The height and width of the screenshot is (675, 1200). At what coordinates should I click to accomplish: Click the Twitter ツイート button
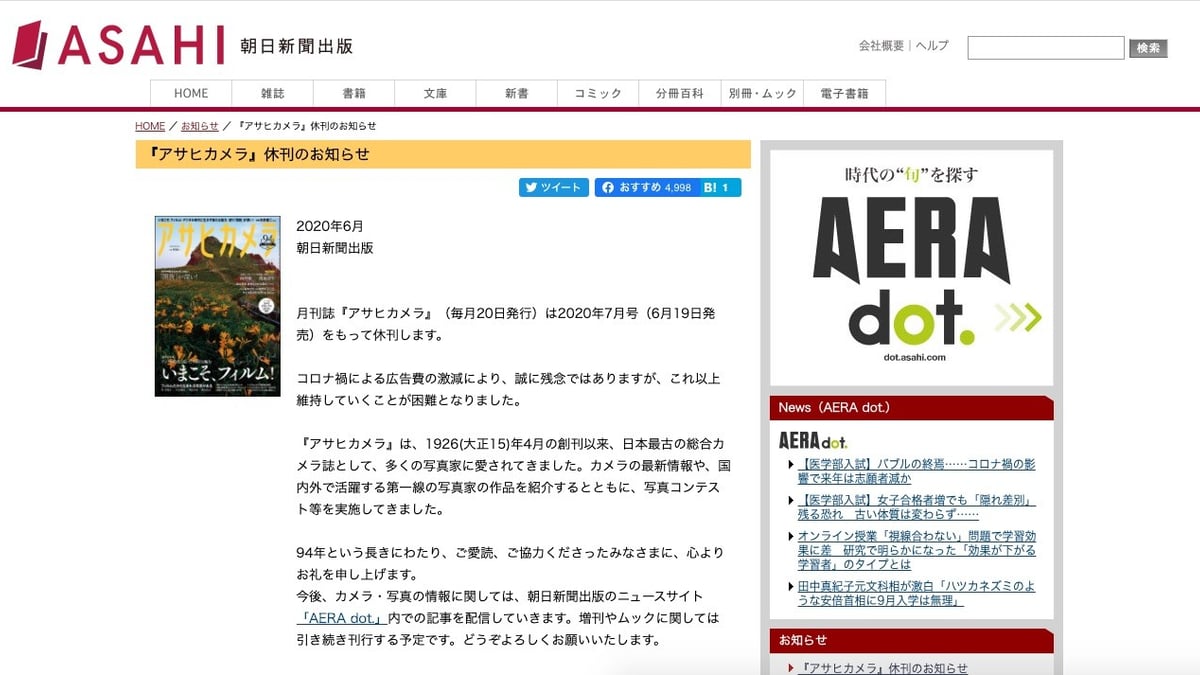553,187
